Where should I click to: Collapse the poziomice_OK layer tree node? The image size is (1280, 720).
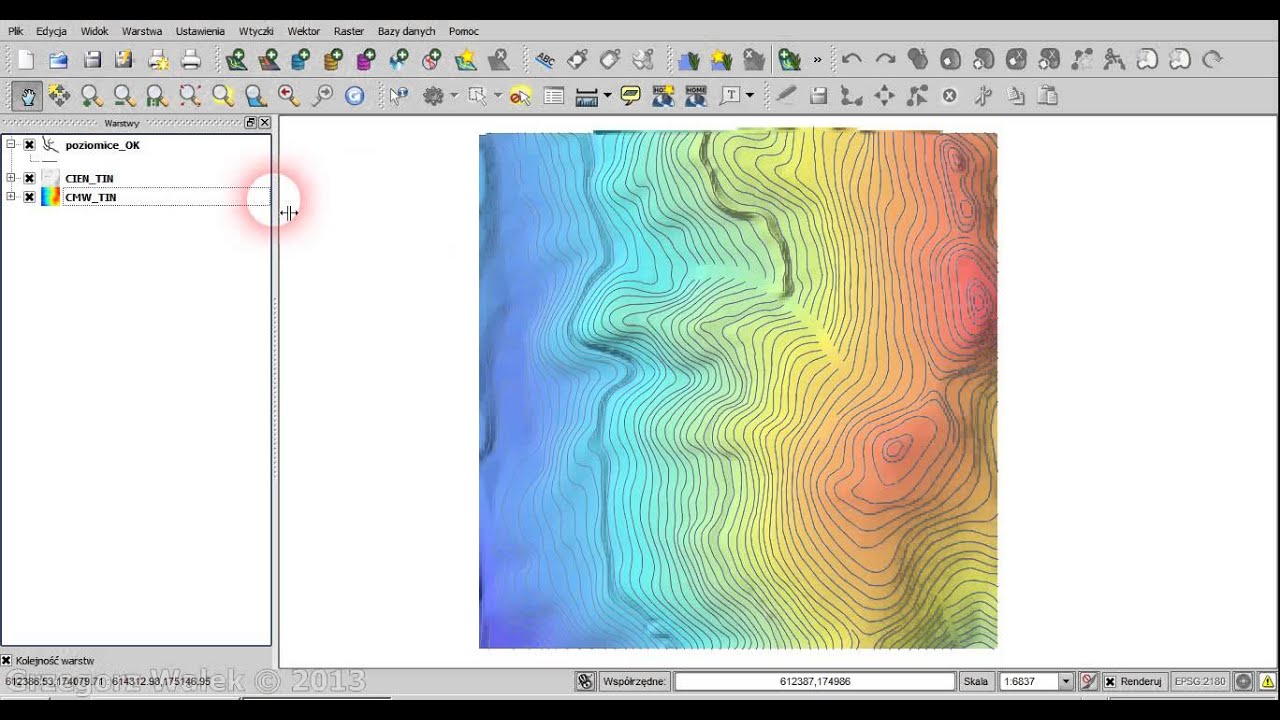[x=10, y=145]
